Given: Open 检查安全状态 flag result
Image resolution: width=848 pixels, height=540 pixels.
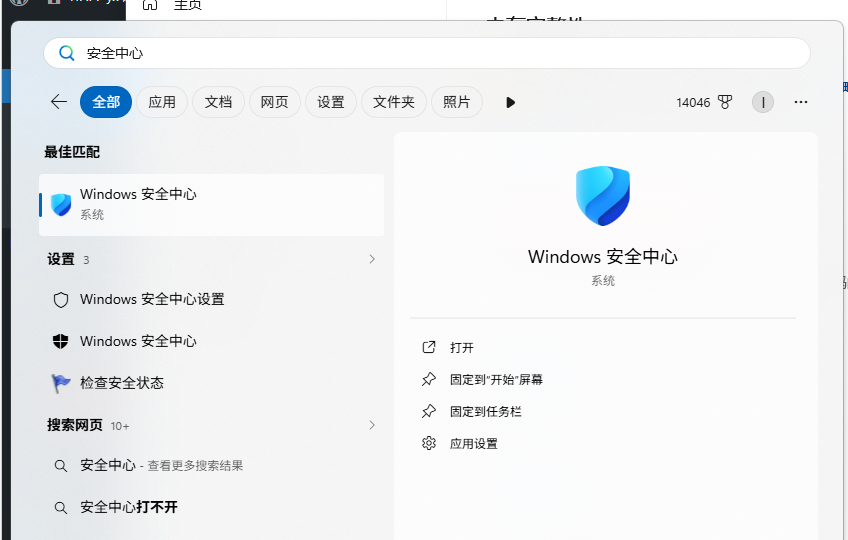Looking at the screenshot, I should pyautogui.click(x=121, y=383).
